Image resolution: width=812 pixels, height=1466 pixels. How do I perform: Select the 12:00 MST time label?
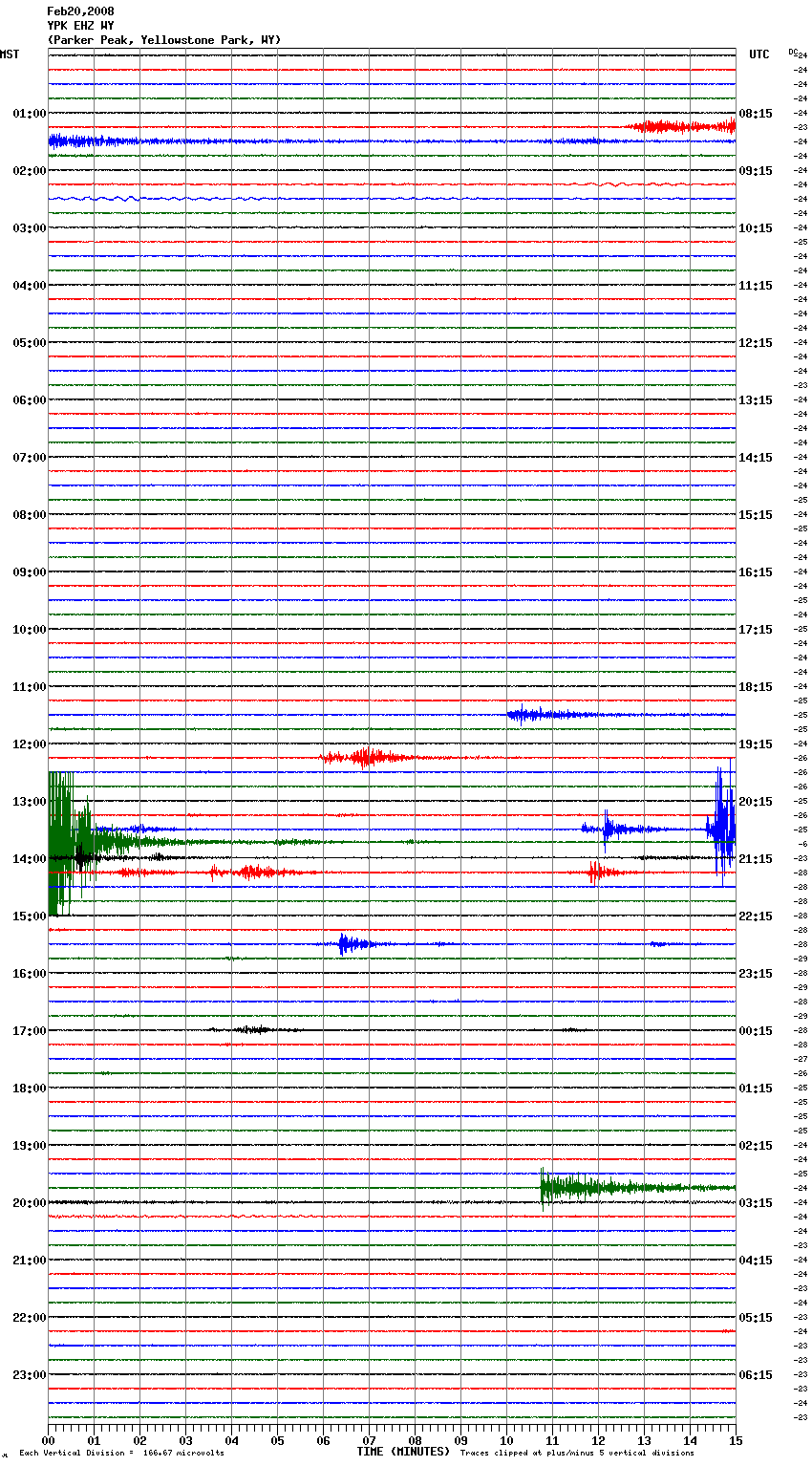[x=29, y=744]
